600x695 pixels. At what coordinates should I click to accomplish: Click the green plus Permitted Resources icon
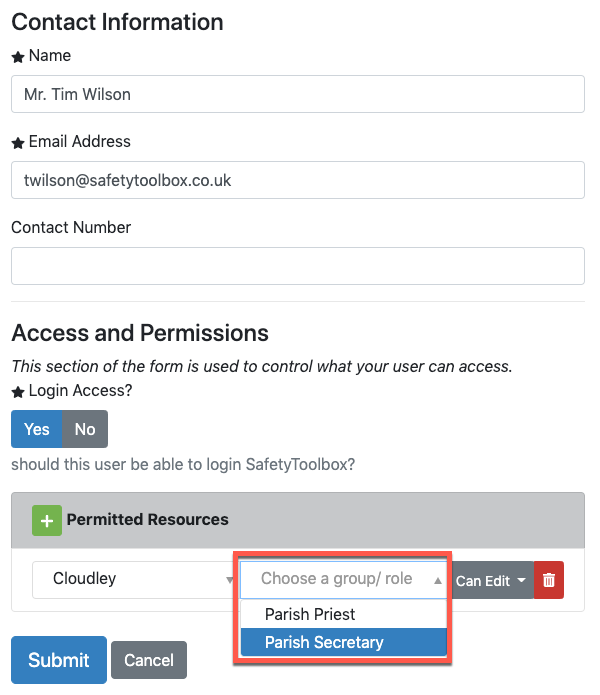point(46,520)
